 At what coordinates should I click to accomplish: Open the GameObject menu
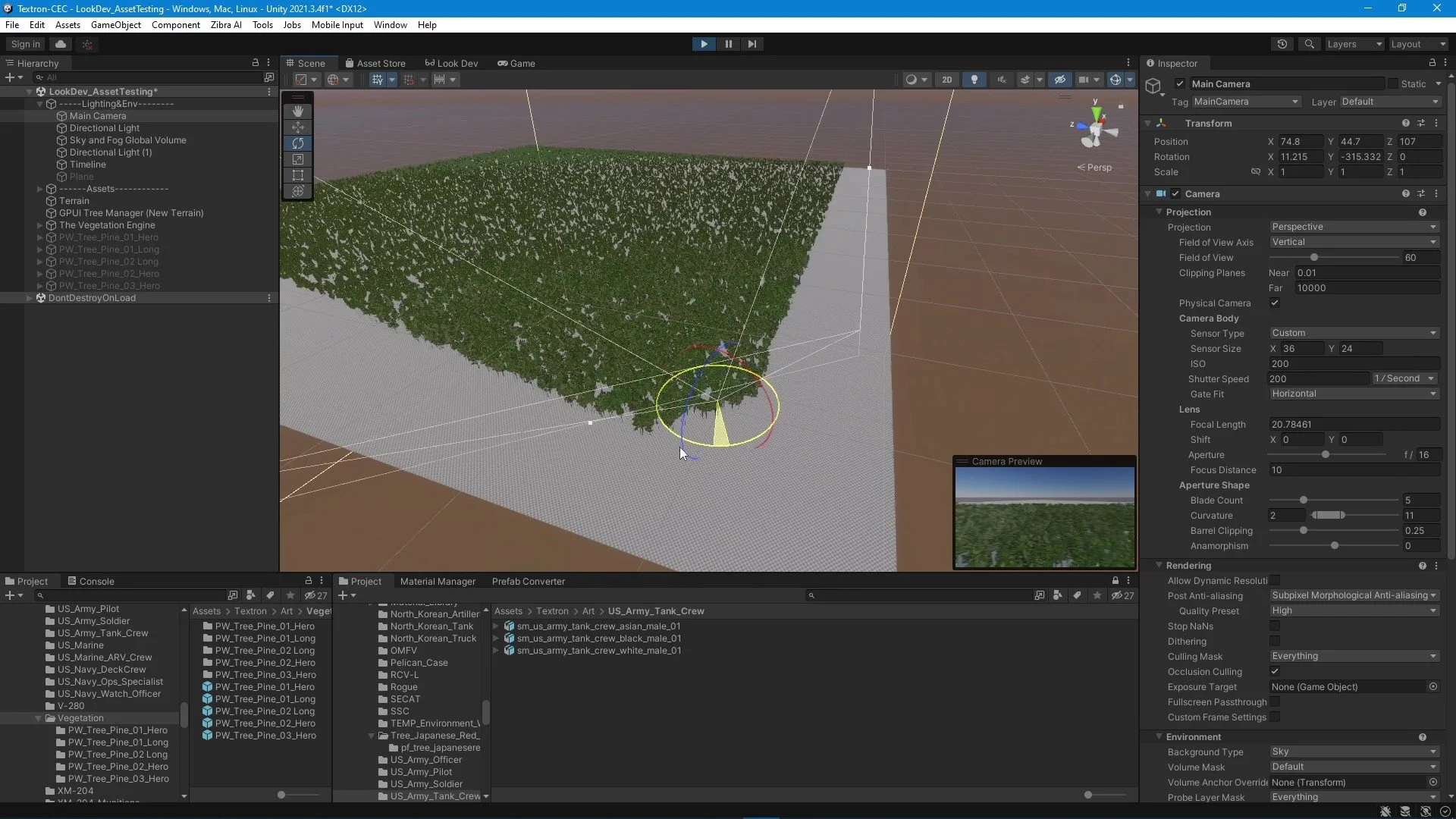tap(115, 24)
